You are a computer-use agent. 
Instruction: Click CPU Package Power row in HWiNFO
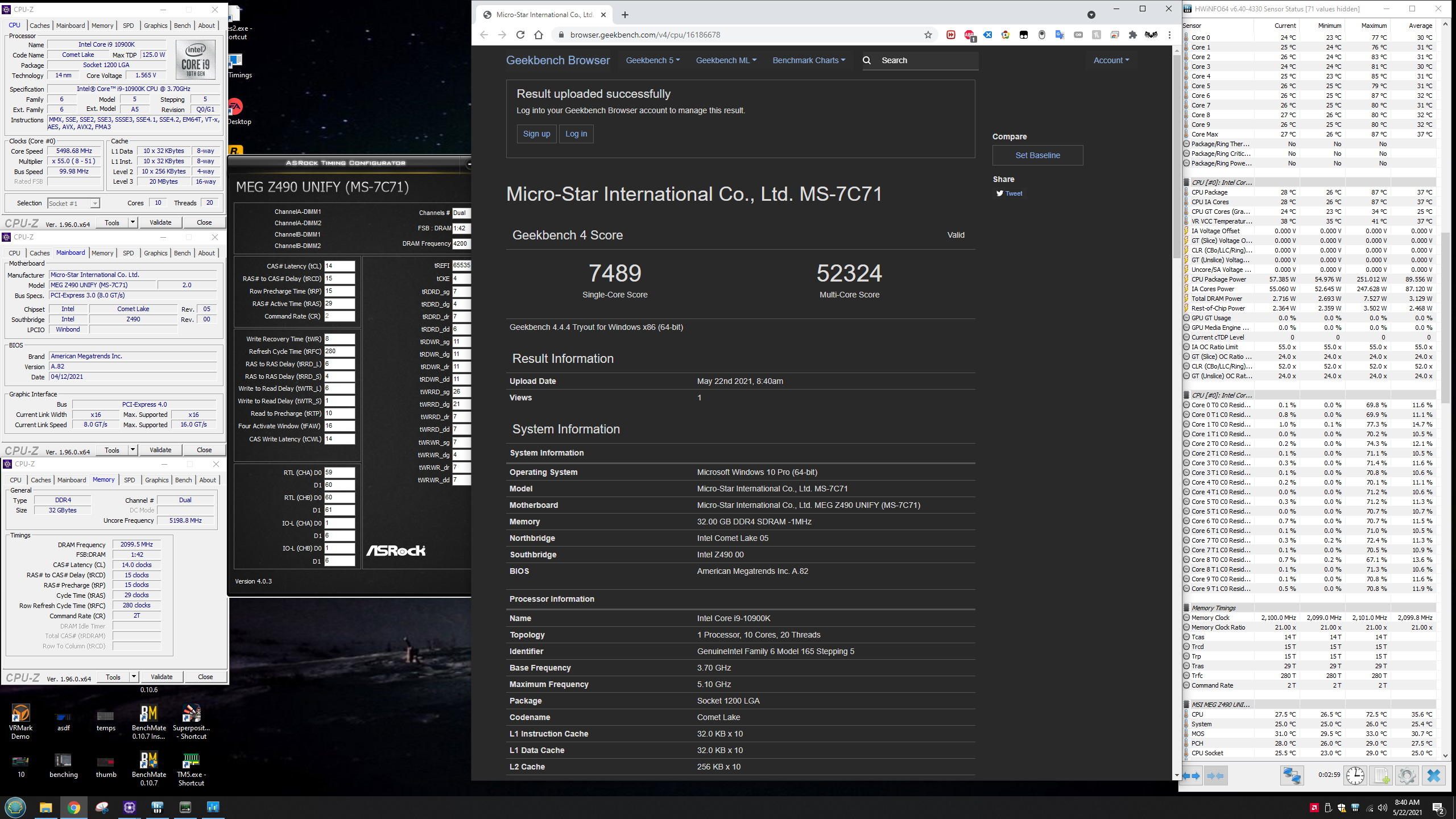tap(1309, 279)
